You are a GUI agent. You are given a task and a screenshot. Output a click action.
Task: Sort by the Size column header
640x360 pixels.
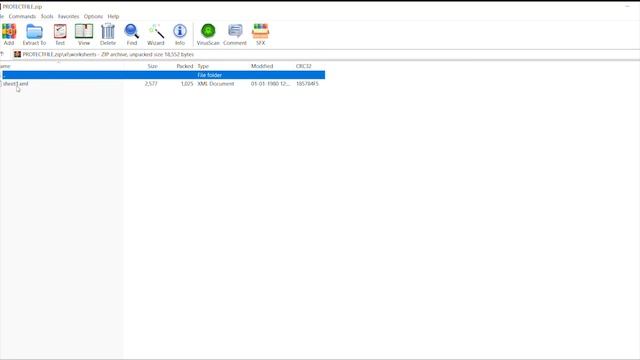[153, 66]
